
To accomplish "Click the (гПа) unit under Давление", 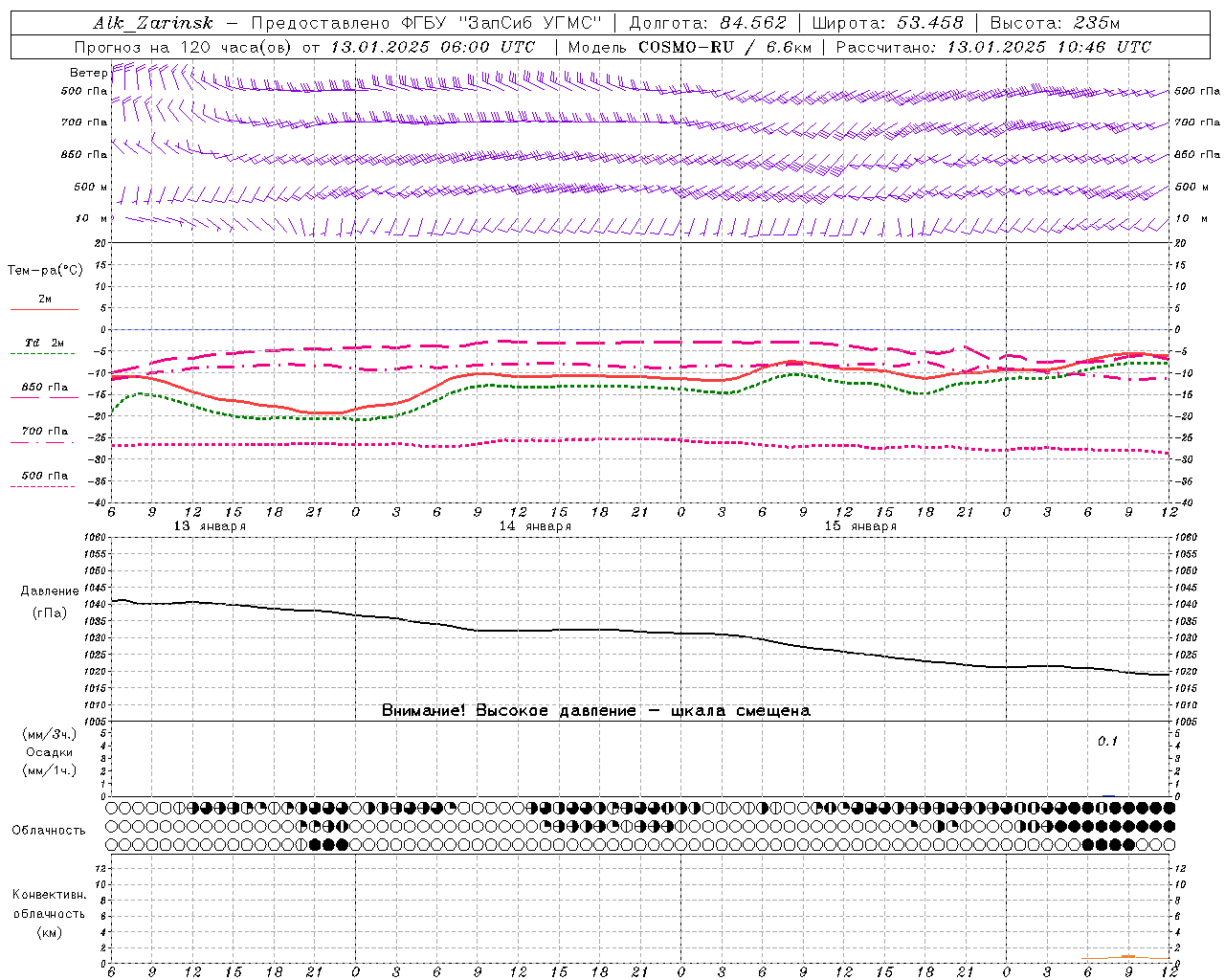I will coord(50,612).
